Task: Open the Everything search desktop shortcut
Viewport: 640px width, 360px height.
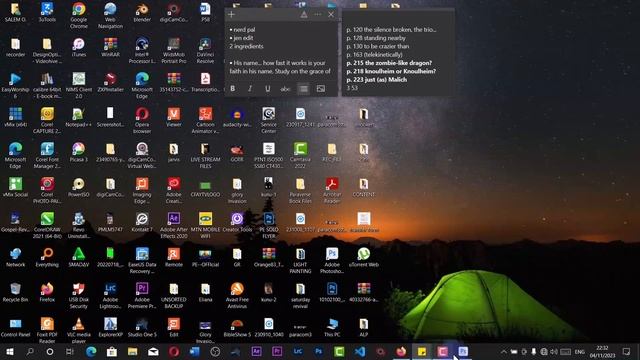Action: [47, 258]
